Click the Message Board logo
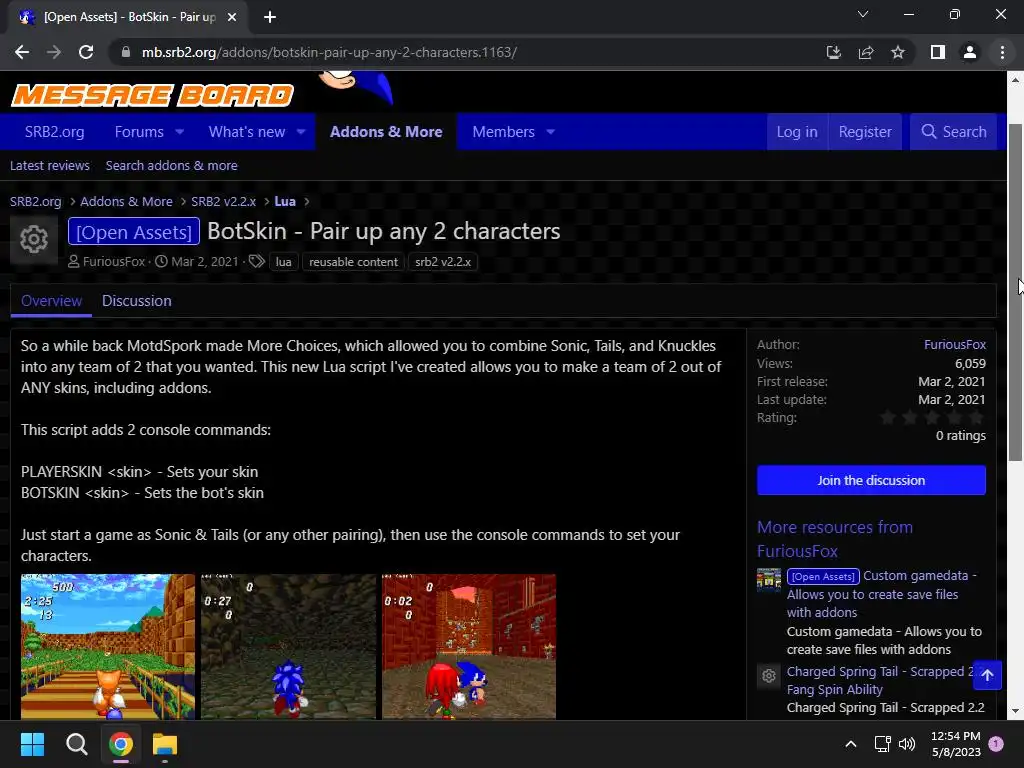The image size is (1024, 768). pyautogui.click(x=153, y=95)
